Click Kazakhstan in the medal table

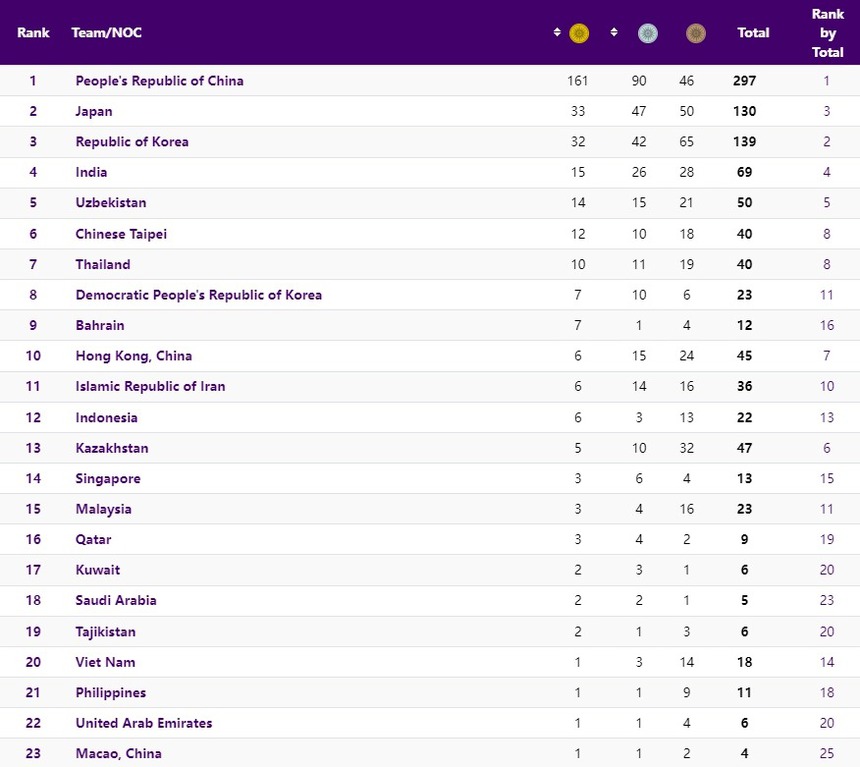pyautogui.click(x=113, y=448)
